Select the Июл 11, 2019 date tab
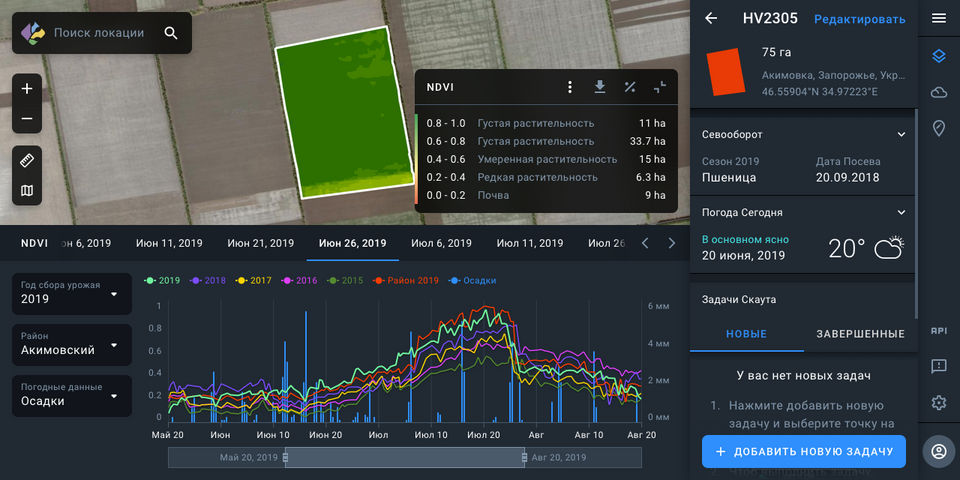This screenshot has width=960, height=480. (x=530, y=243)
